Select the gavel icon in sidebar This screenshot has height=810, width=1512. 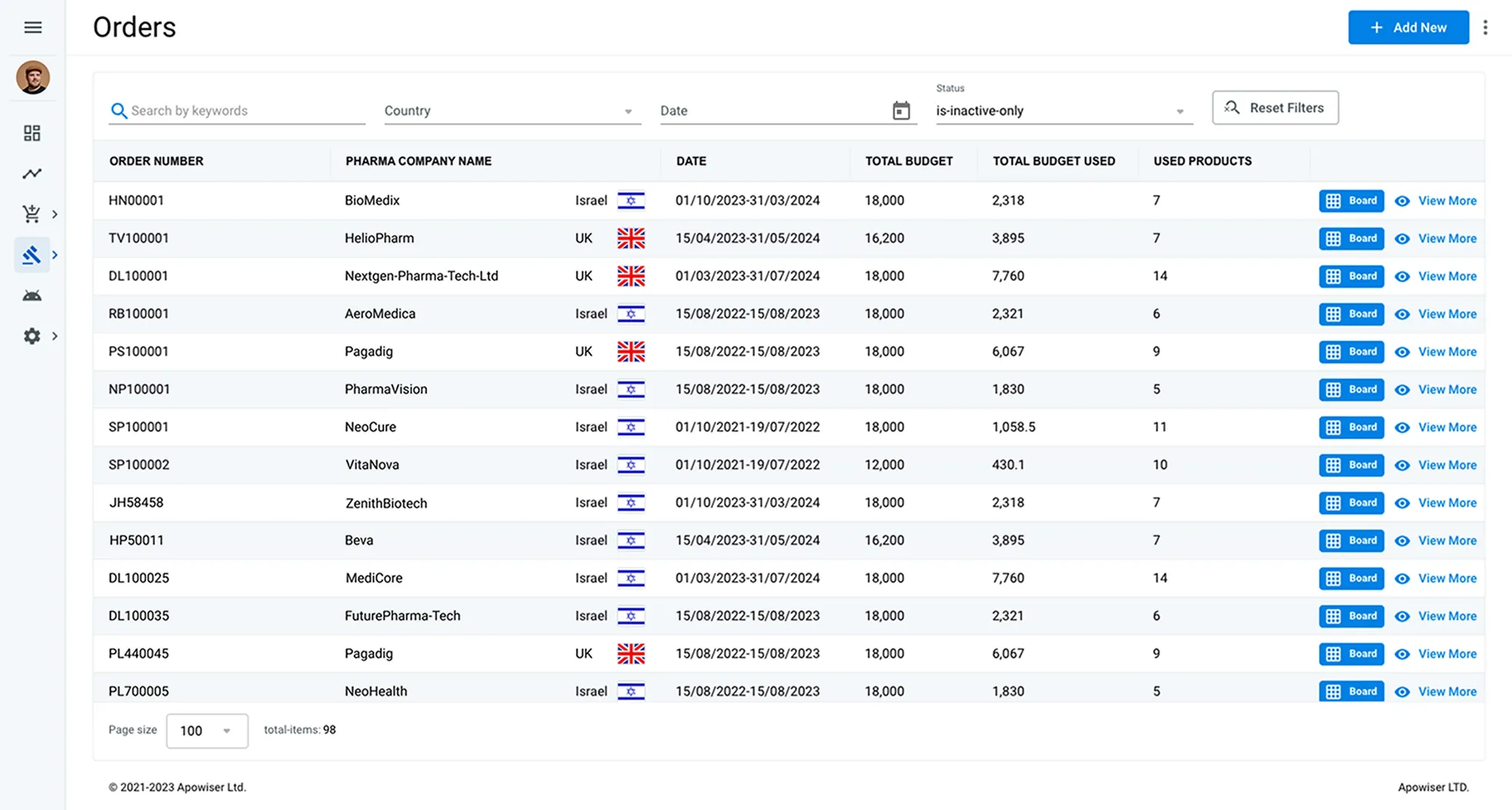coord(32,255)
